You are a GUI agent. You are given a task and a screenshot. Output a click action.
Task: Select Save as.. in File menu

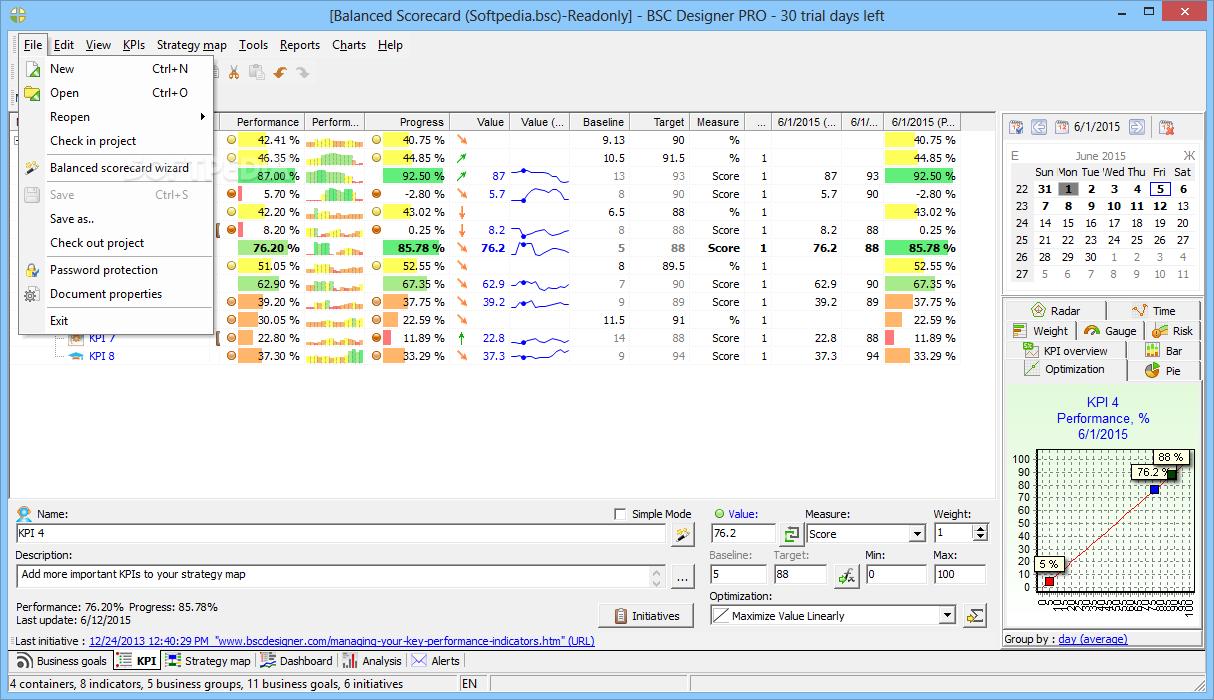[x=118, y=219]
